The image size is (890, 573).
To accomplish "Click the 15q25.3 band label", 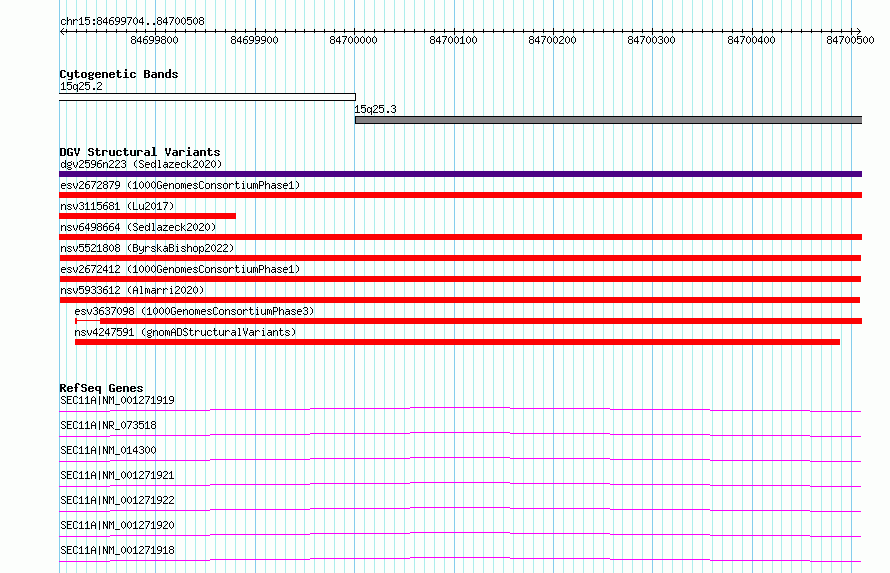I will pos(375,109).
